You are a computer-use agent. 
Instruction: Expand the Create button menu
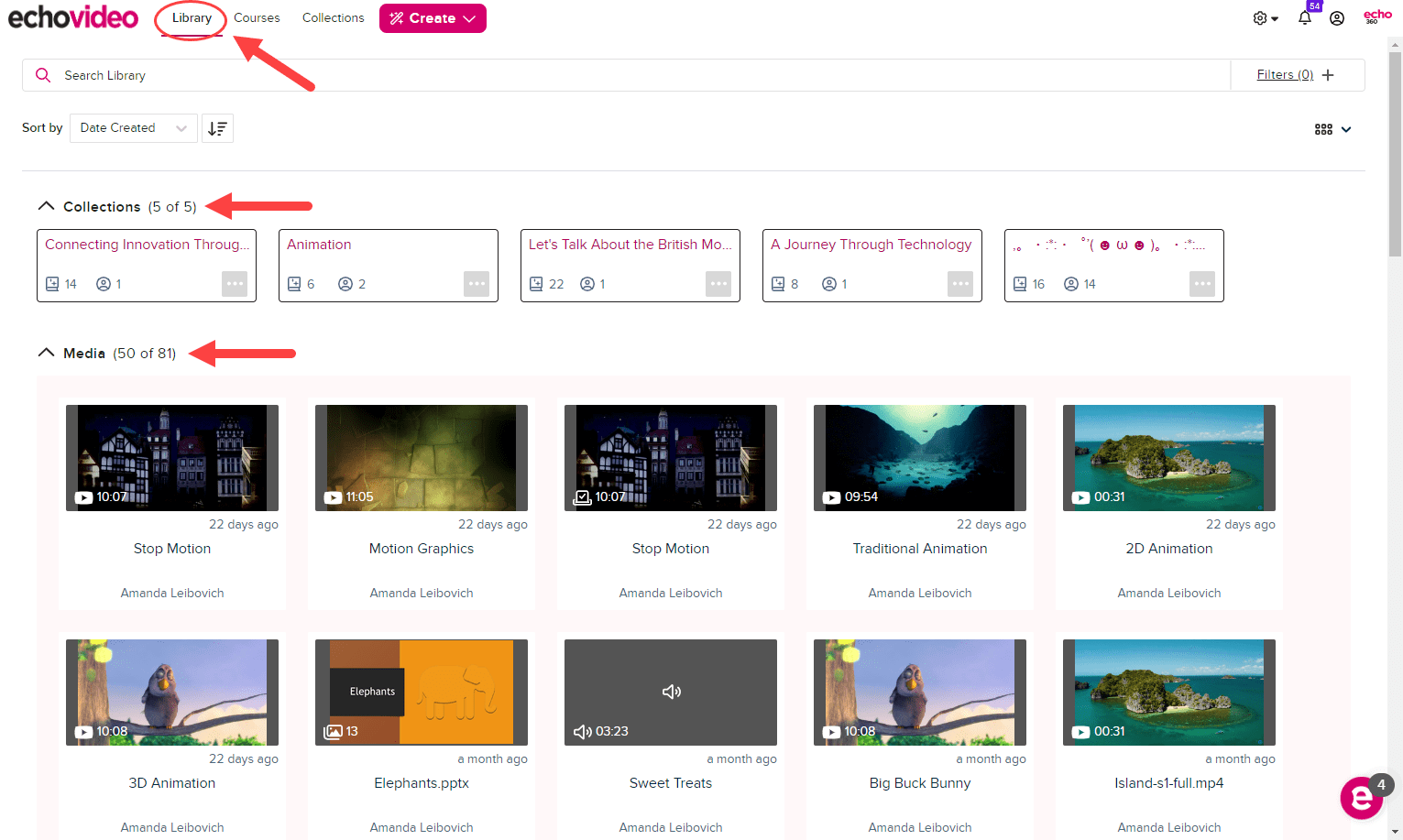point(433,18)
